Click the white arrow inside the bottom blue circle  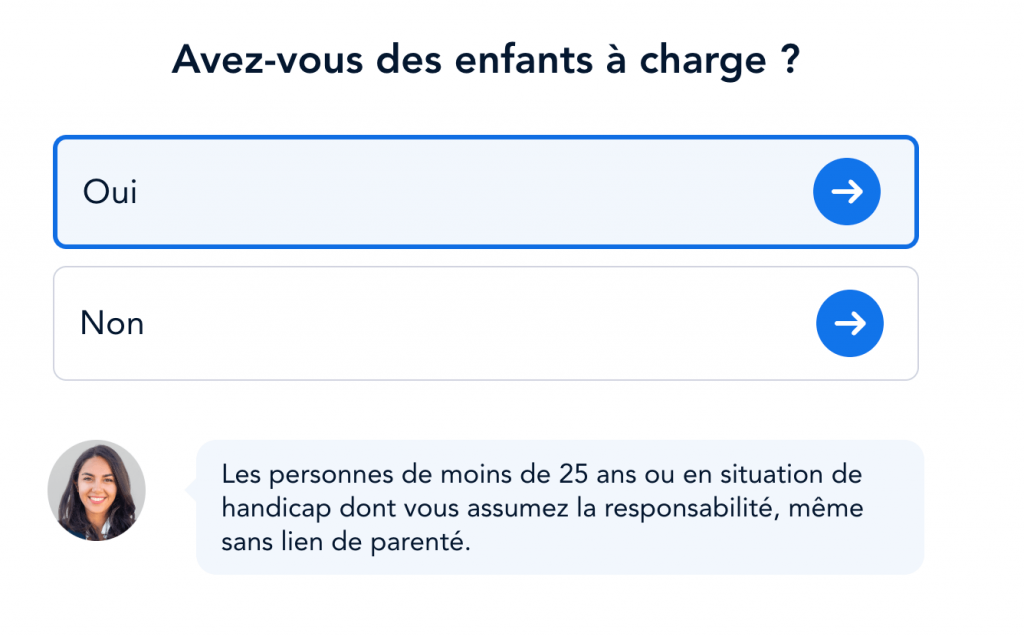coord(849,323)
